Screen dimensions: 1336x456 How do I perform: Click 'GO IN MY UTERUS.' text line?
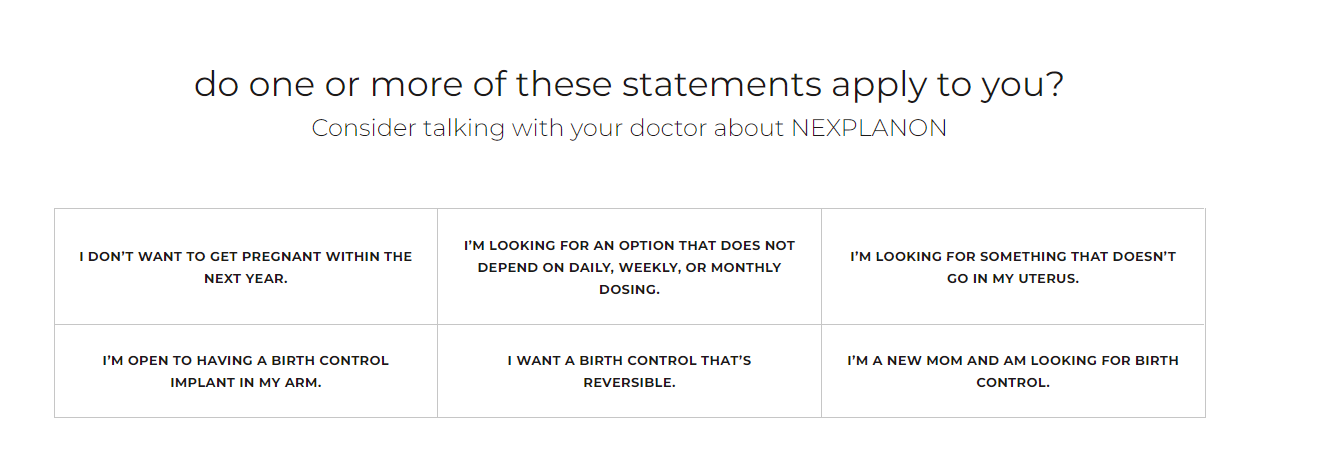(x=1013, y=279)
